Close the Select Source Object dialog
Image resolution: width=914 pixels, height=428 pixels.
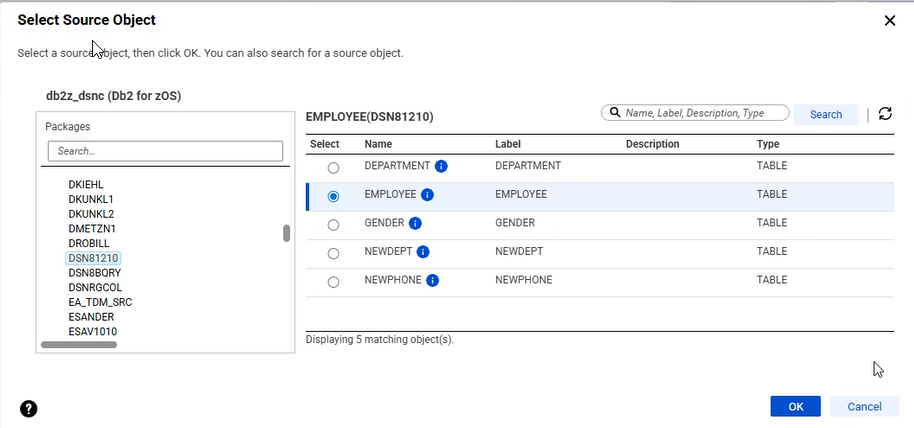pos(890,21)
